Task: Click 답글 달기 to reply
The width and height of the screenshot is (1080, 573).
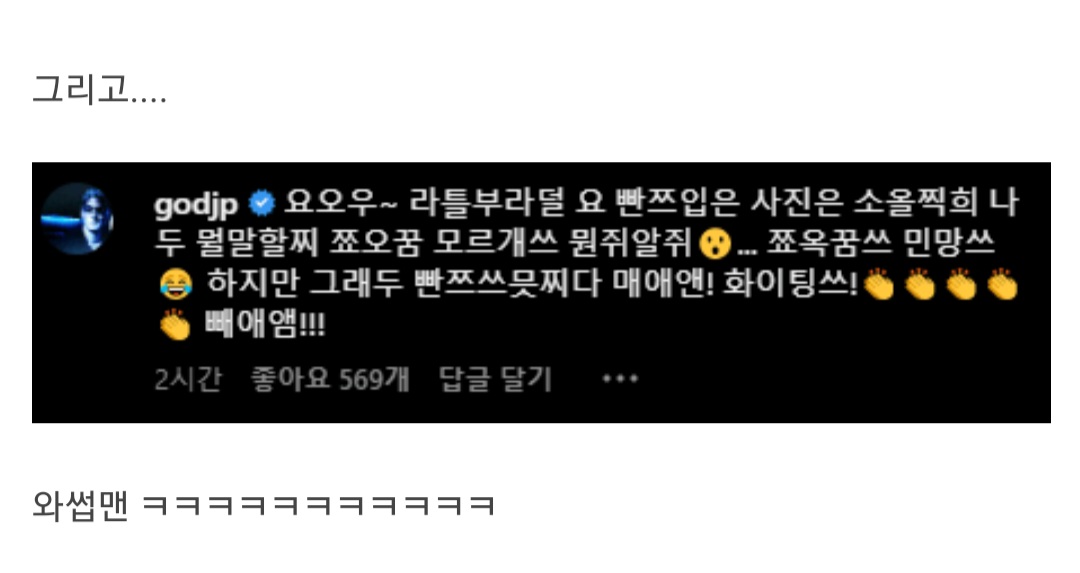Action: [495, 379]
